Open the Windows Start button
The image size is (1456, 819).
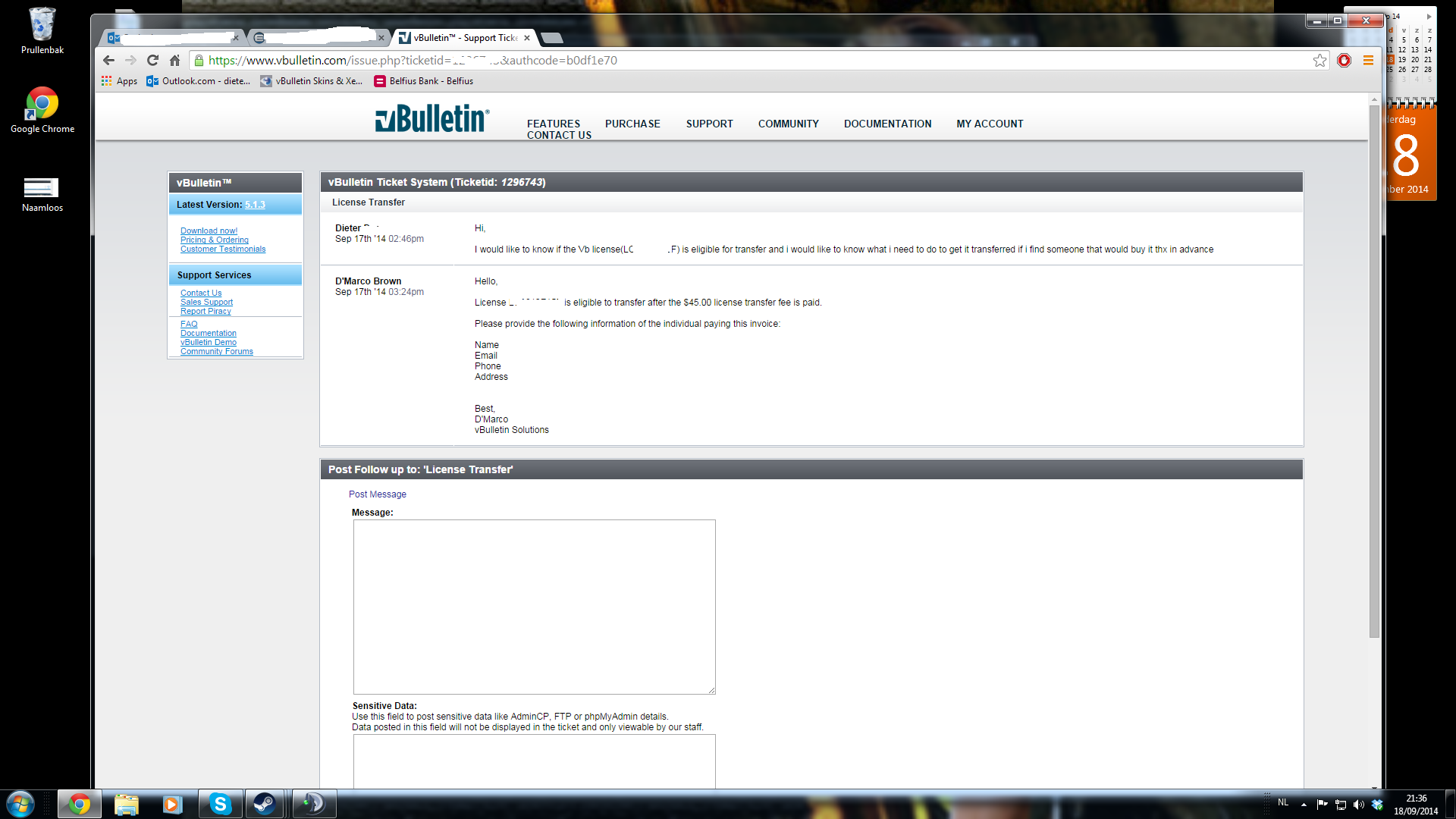tap(20, 804)
